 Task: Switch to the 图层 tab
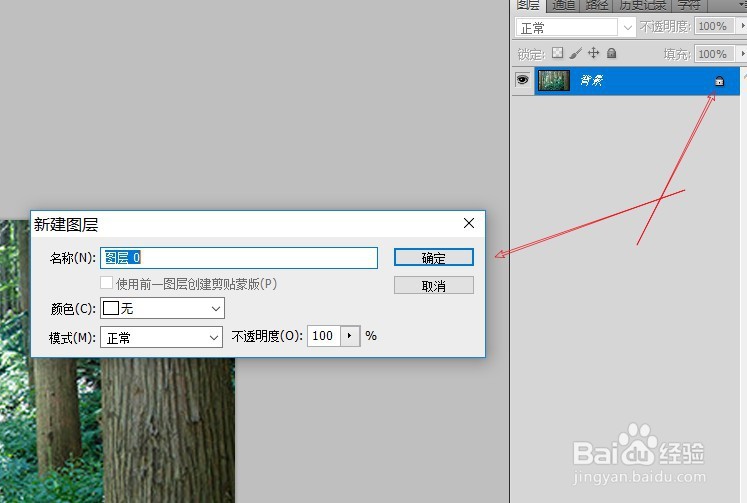pyautogui.click(x=528, y=5)
